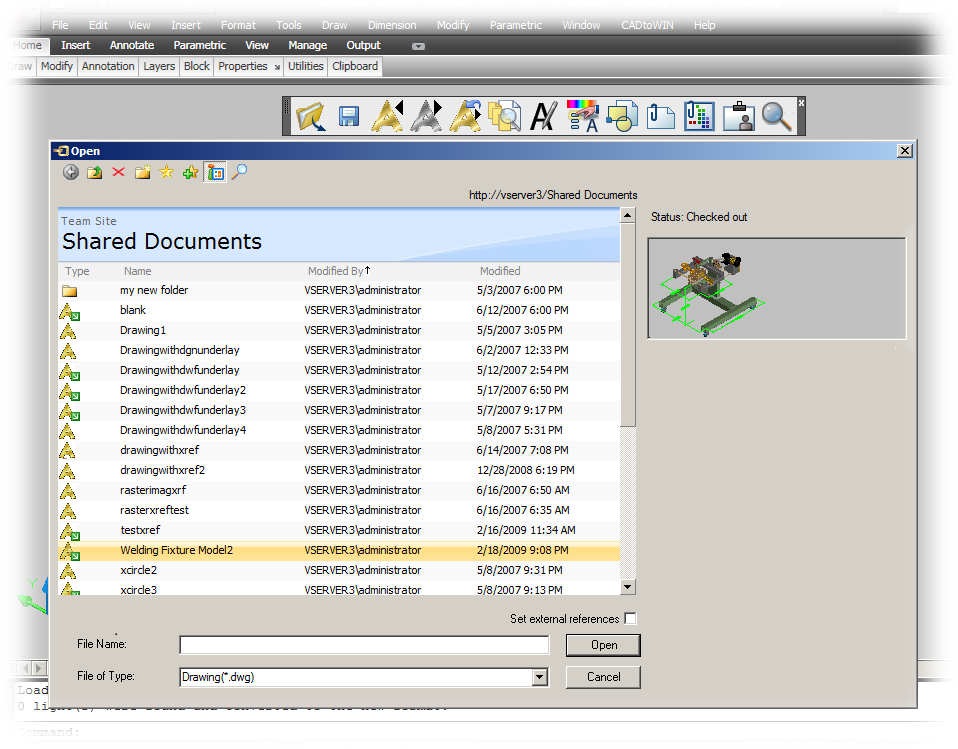Sort by the Modified column header

pos(500,271)
